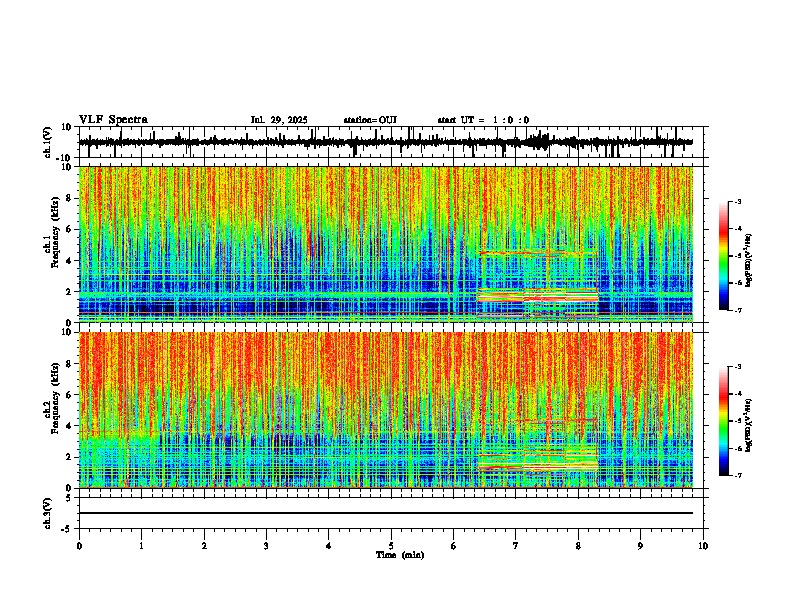Click the "-7" label on ch.1 colorbar

(x=737, y=310)
